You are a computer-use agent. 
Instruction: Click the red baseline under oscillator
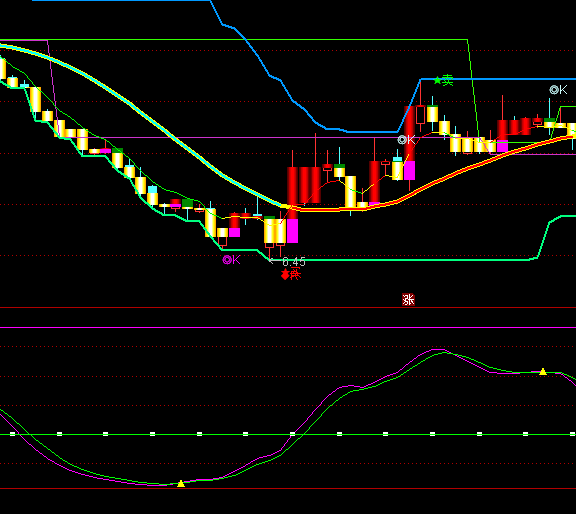point(288,489)
